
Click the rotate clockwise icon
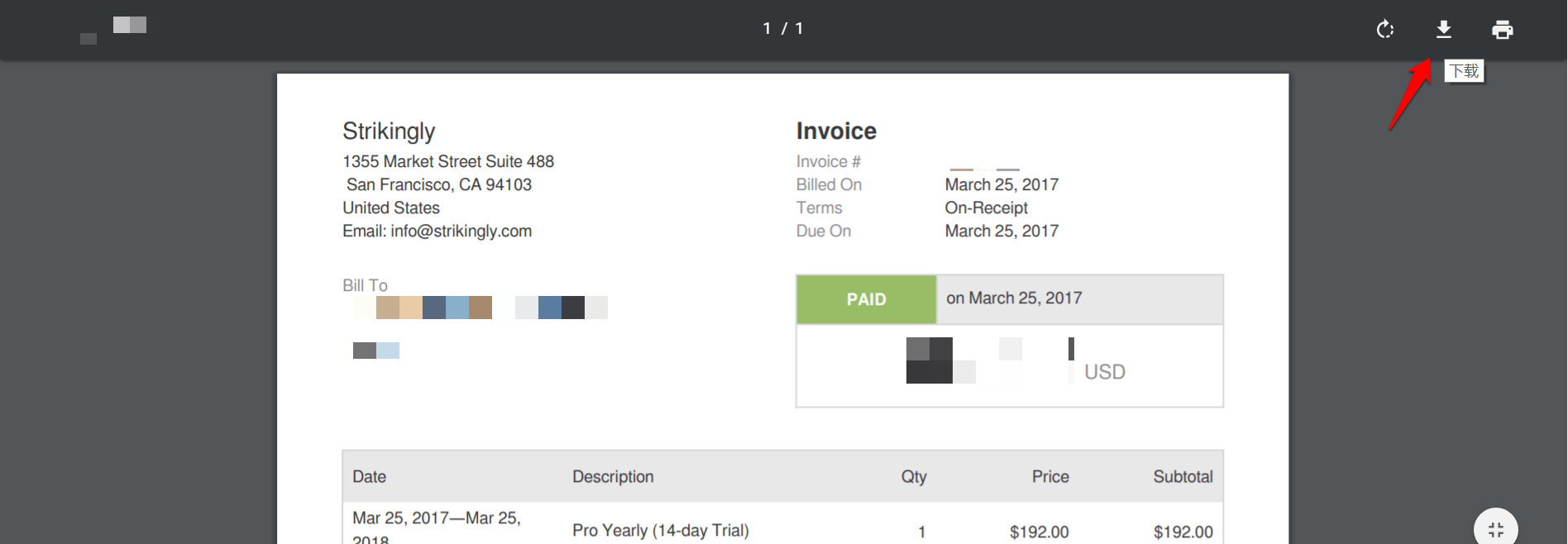click(x=1385, y=30)
